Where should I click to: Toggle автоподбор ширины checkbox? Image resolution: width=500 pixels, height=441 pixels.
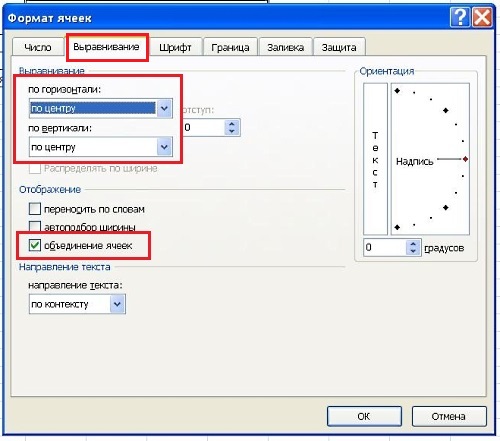point(35,226)
